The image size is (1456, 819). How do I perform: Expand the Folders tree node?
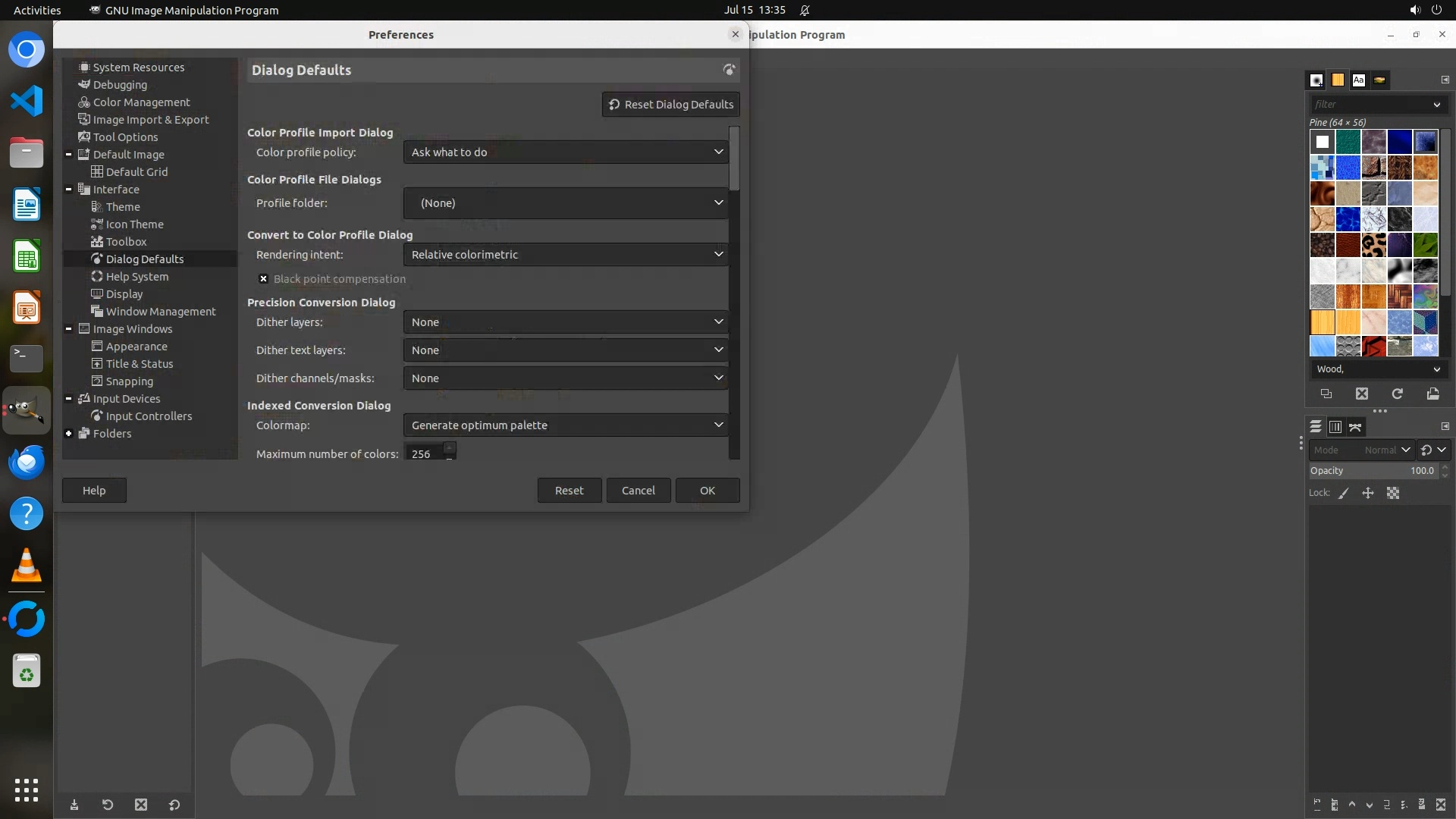(69, 434)
